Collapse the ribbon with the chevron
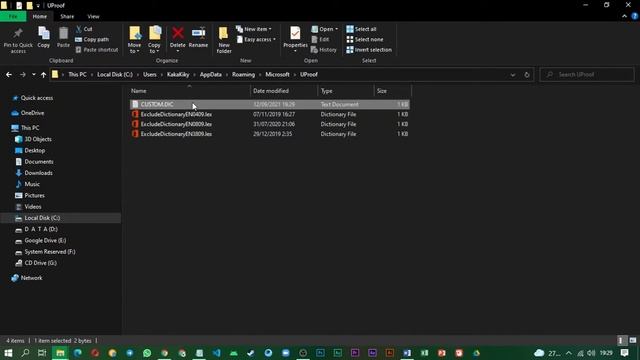640x360 pixels. click(624, 16)
